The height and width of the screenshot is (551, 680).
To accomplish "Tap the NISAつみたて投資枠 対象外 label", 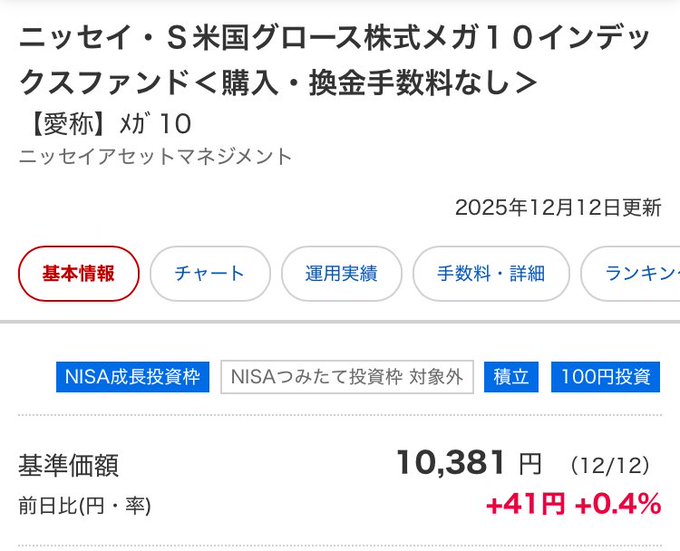I will (347, 377).
